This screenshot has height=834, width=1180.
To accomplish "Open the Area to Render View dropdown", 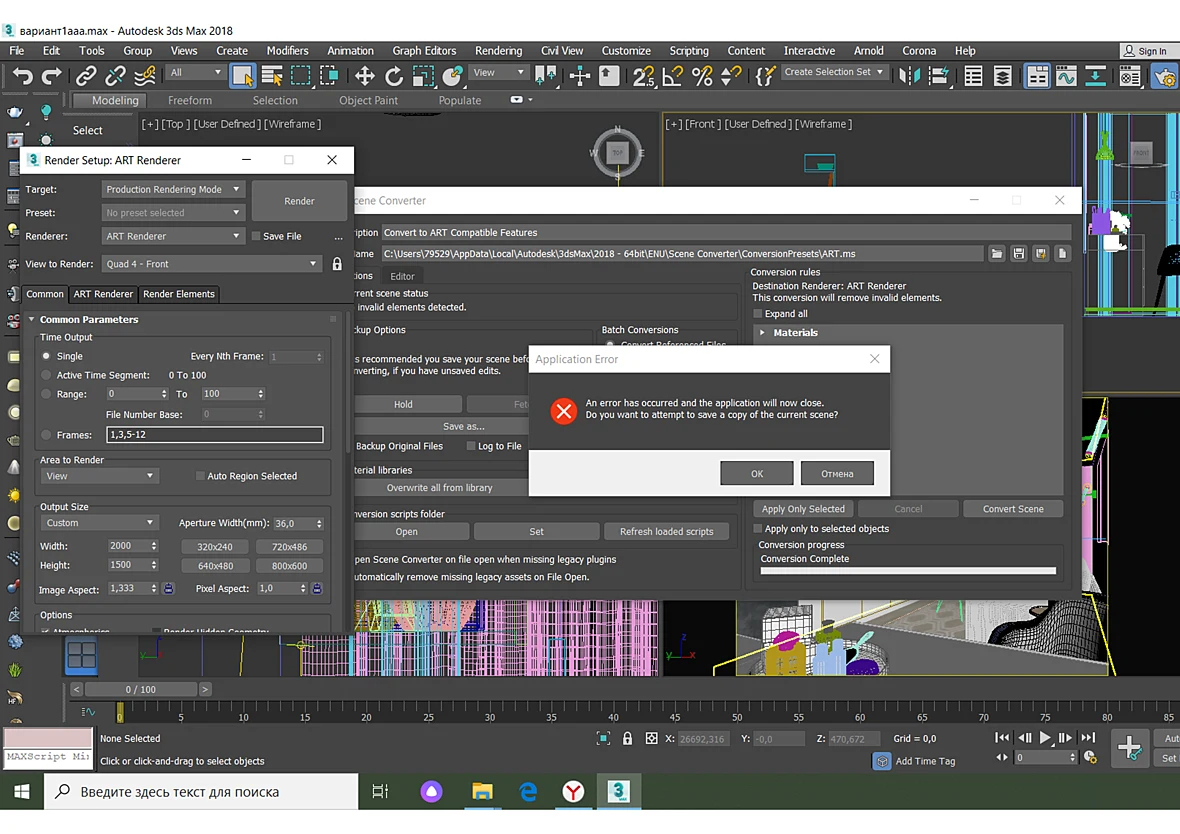I will pyautogui.click(x=99, y=476).
